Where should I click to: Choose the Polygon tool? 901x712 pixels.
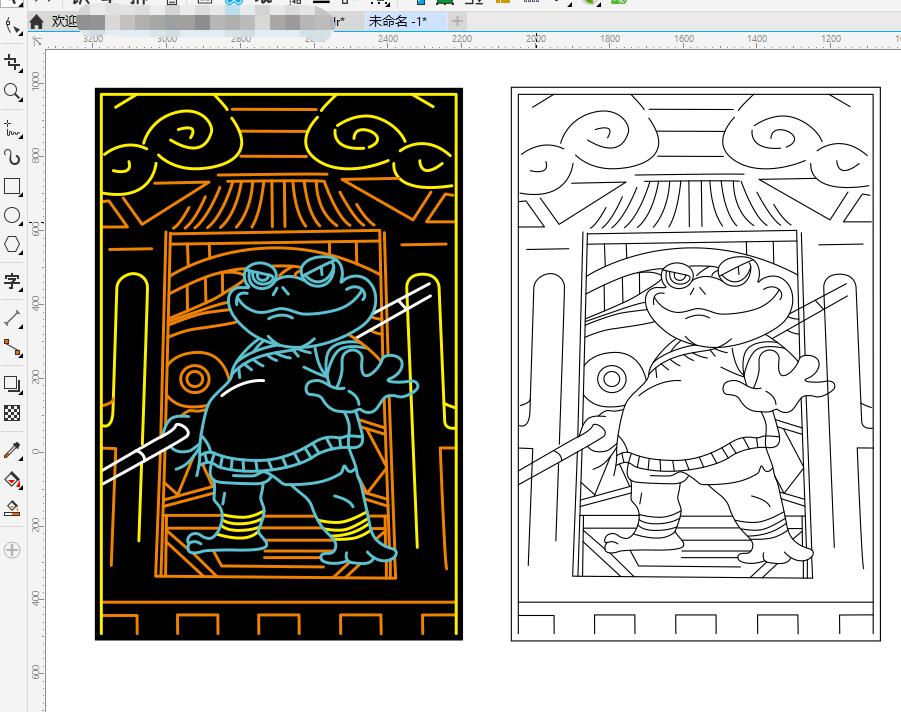point(12,245)
